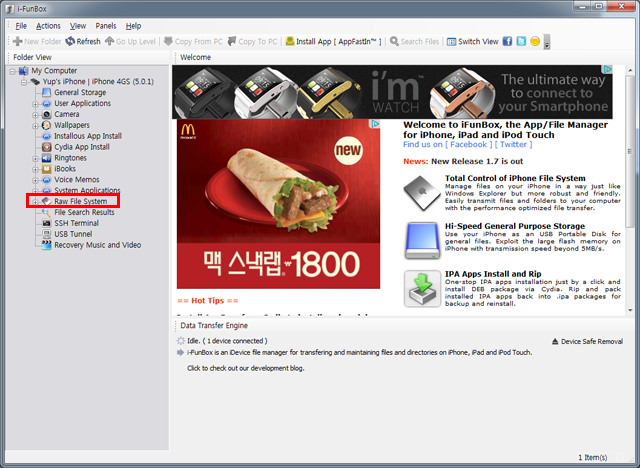Select the Yup's iPhone 4GS device entry
This screenshot has width=640, height=468.
[x=98, y=82]
